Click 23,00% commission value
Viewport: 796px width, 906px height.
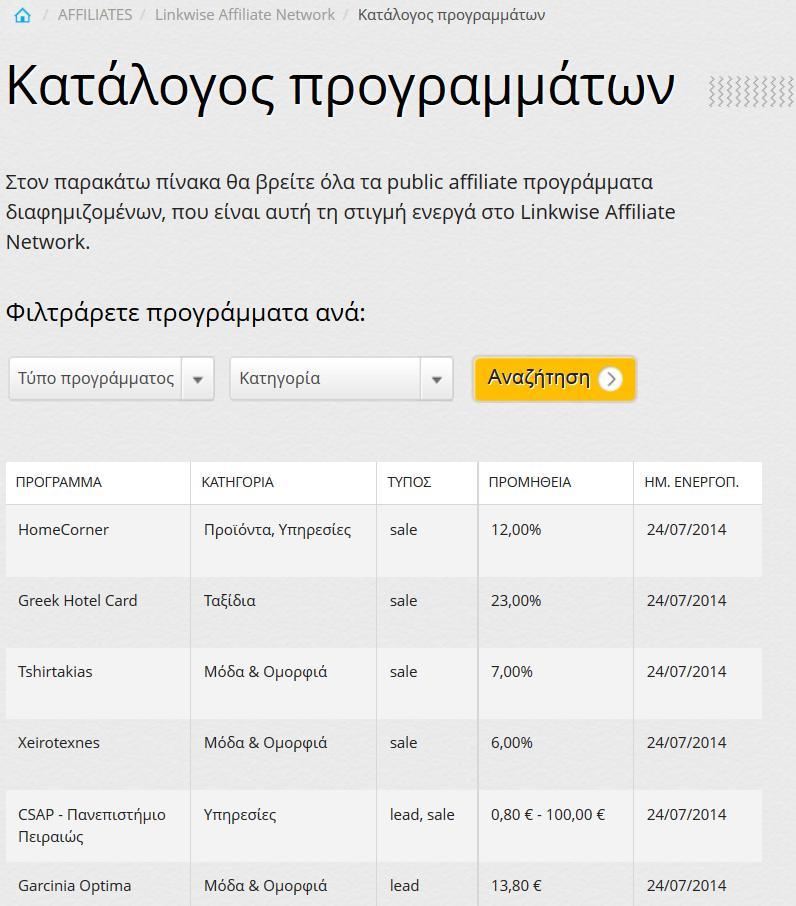[x=516, y=601]
